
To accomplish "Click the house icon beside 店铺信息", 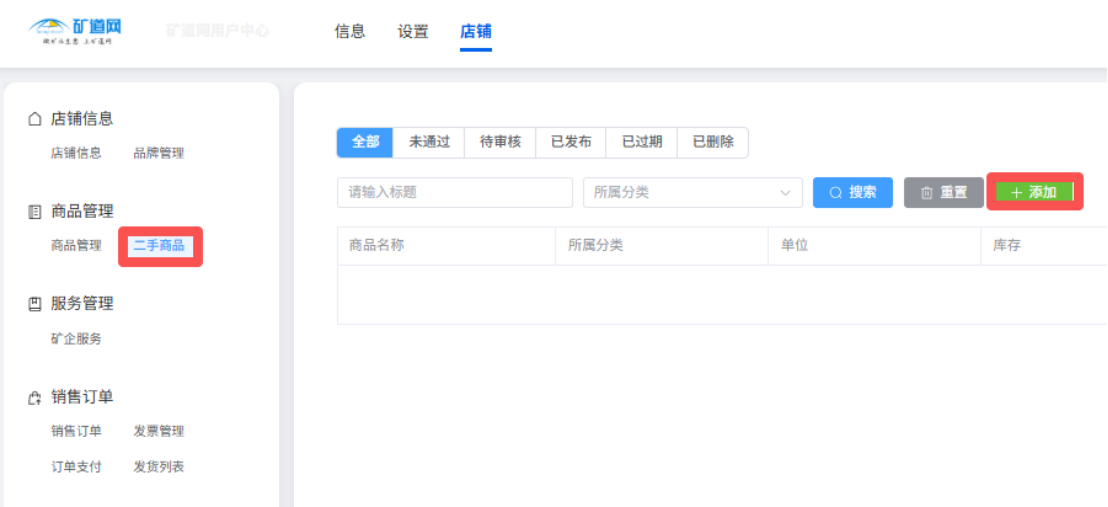I will coord(35,119).
